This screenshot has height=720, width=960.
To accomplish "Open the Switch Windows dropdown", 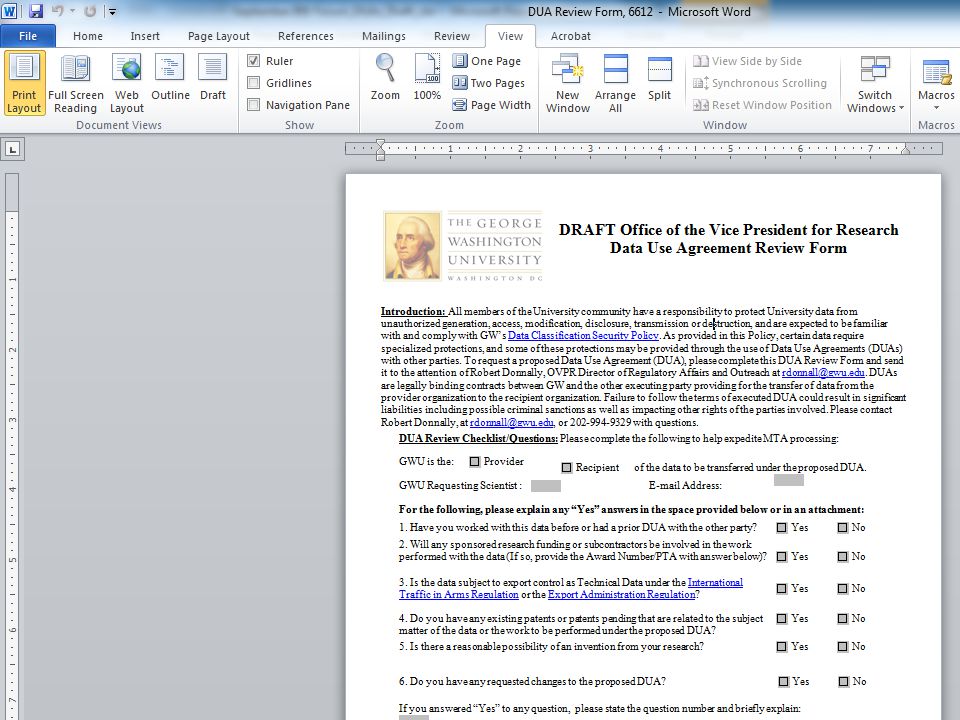I will 875,83.
